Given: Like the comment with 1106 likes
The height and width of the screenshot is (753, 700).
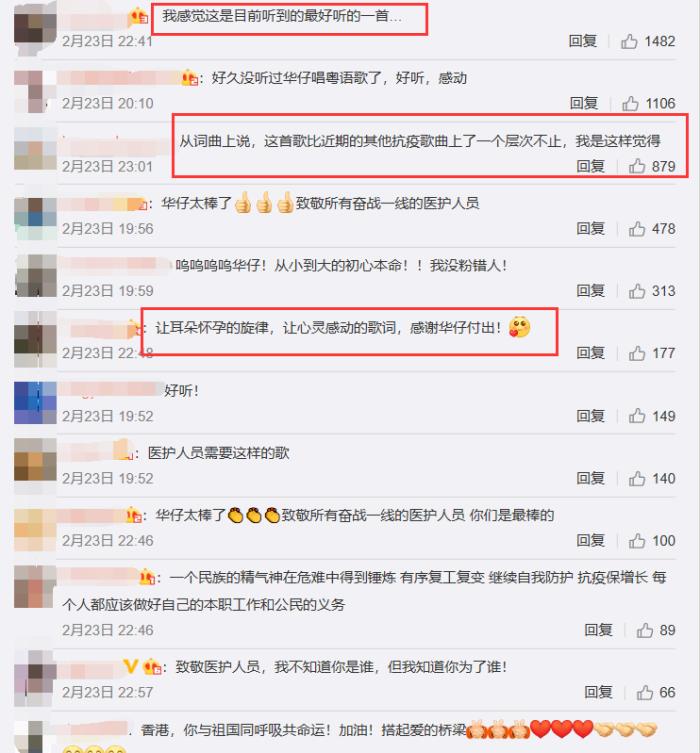Looking at the screenshot, I should pyautogui.click(x=630, y=103).
